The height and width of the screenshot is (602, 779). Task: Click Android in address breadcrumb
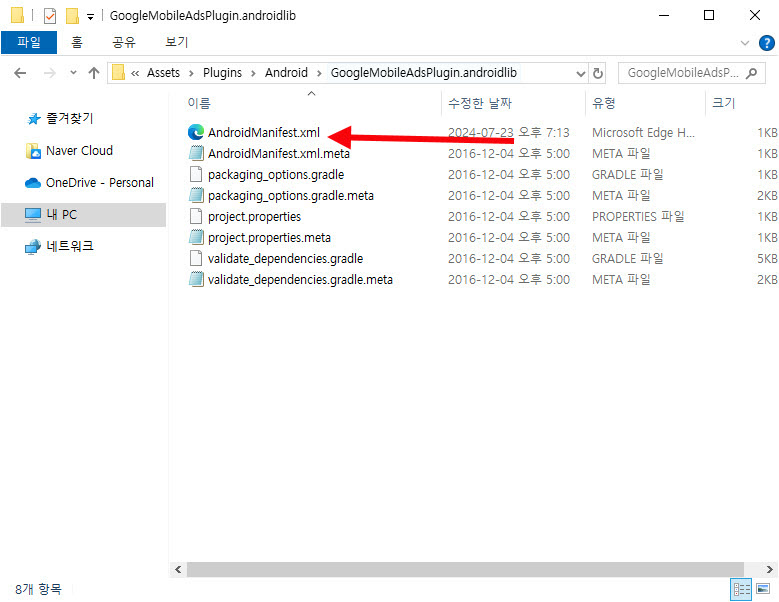(x=286, y=73)
